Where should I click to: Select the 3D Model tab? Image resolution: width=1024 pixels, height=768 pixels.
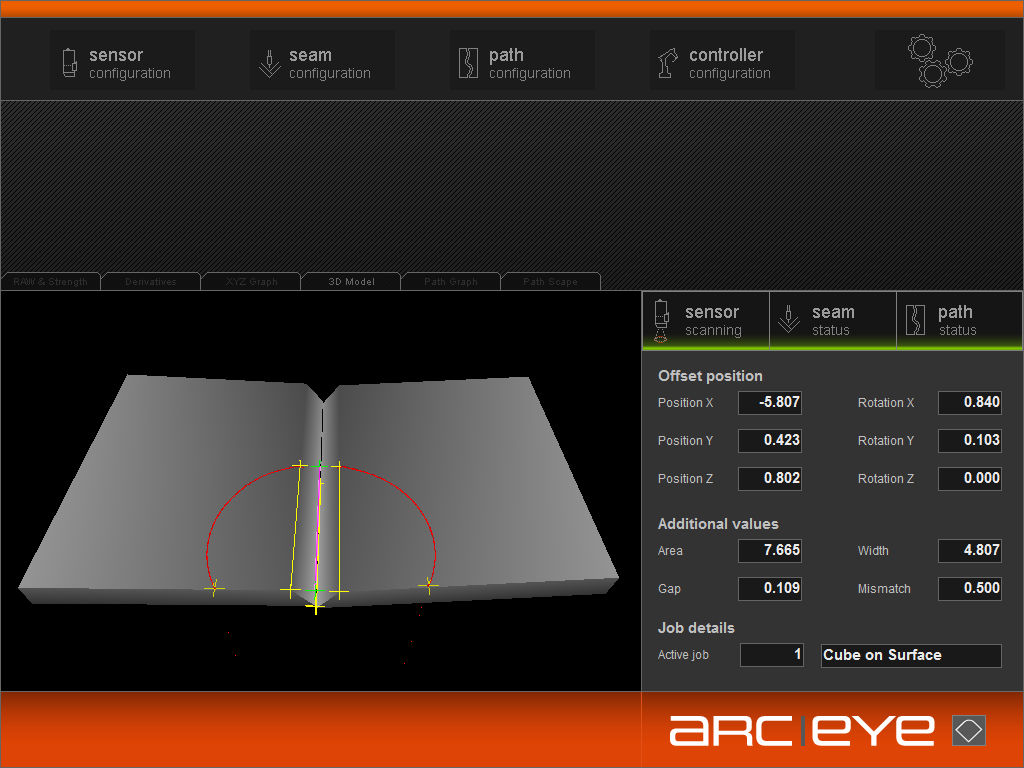[351, 282]
